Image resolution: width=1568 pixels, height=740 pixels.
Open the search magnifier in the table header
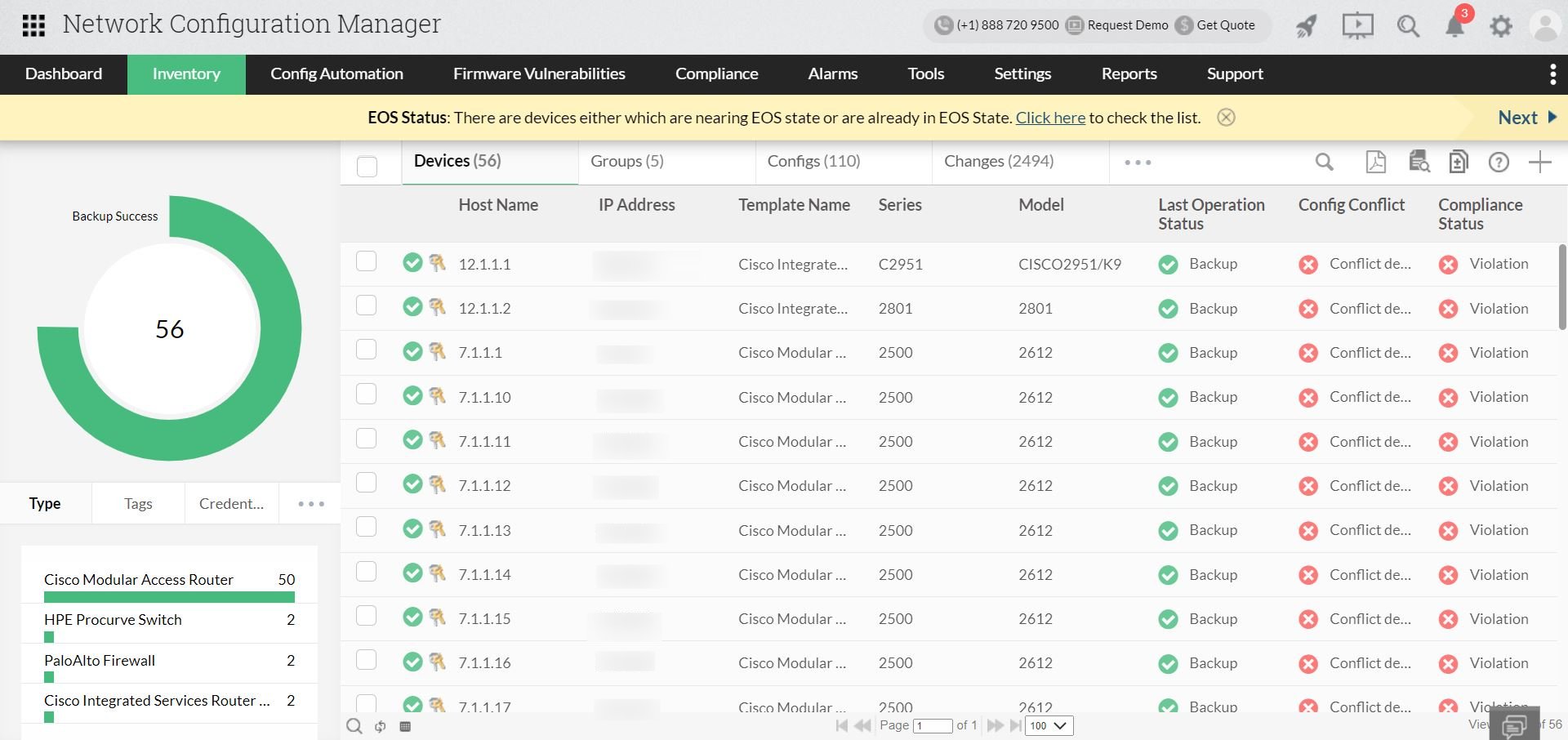(1325, 162)
